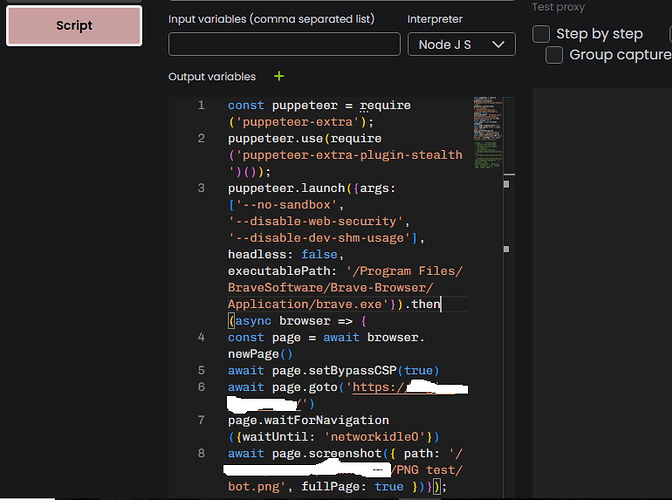672x500 pixels.
Task: Click 'headless: false' in the code
Action: coord(282,254)
